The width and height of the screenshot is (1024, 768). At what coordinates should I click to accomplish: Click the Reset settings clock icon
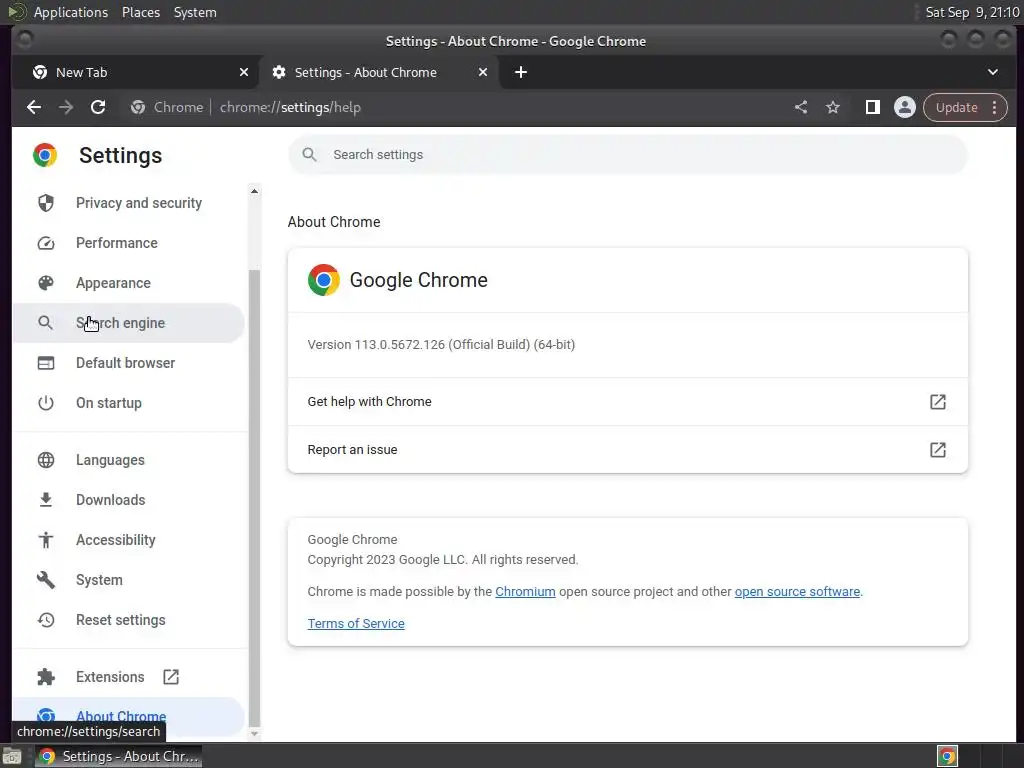[x=46, y=620]
